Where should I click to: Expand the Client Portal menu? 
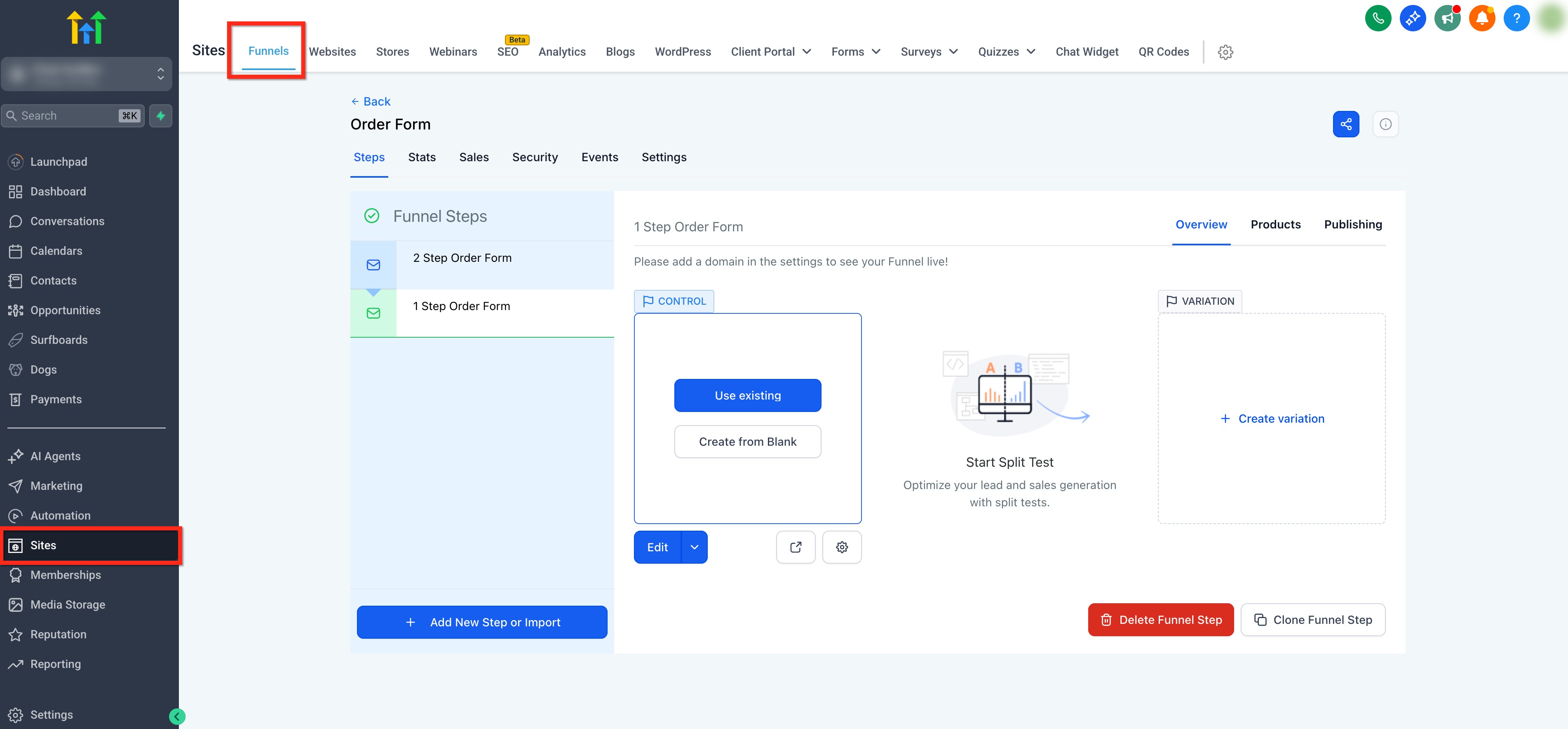(x=771, y=52)
